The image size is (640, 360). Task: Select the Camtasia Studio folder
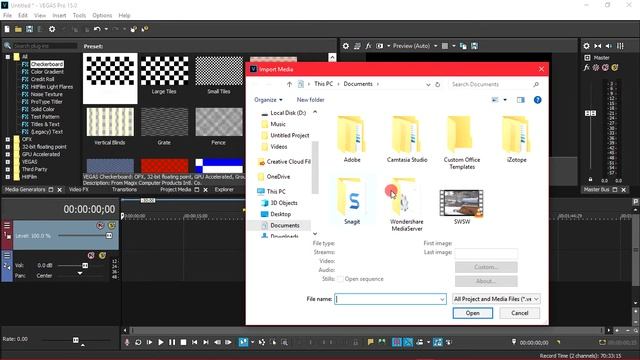coord(407,140)
